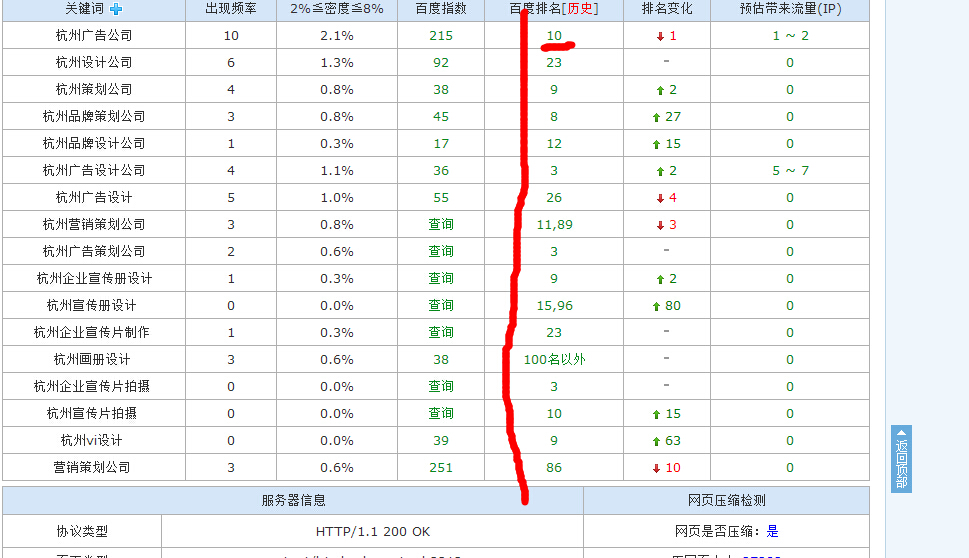Click the 服务器信息 section header
This screenshot has height=558, width=969.
tap(293, 500)
